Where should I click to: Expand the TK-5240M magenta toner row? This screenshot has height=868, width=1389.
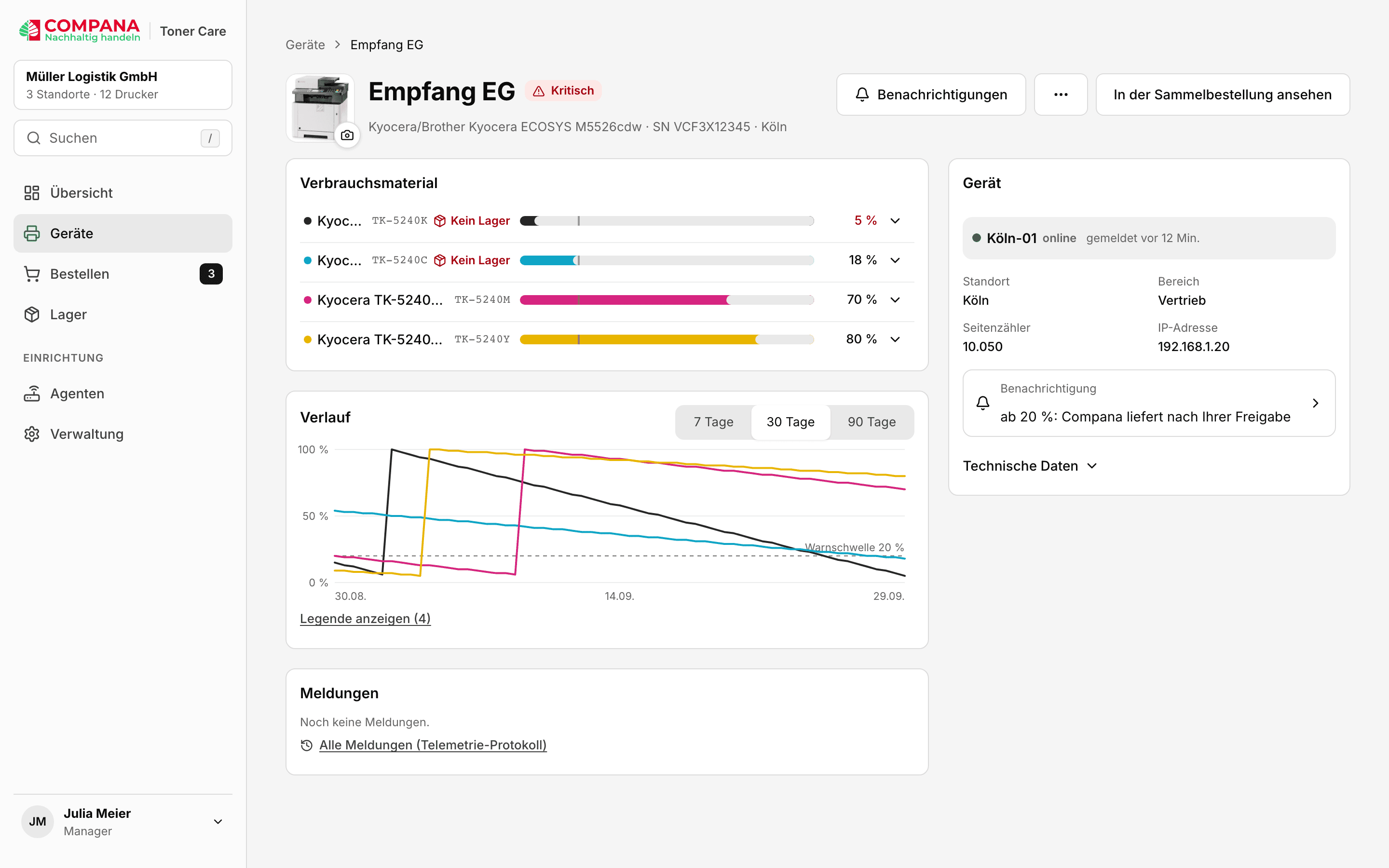coord(895,299)
